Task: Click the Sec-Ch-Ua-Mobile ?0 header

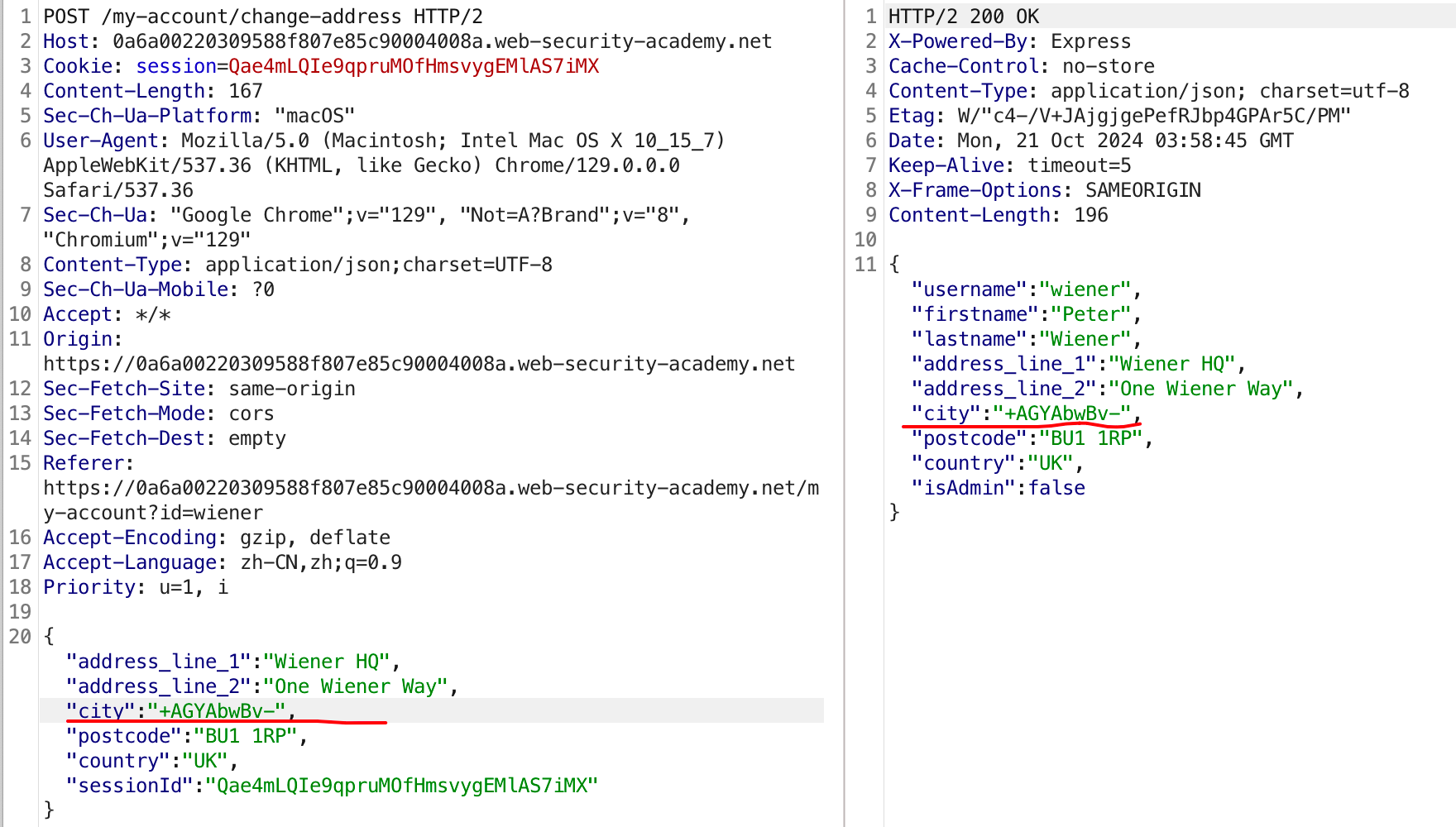Action: (x=159, y=289)
